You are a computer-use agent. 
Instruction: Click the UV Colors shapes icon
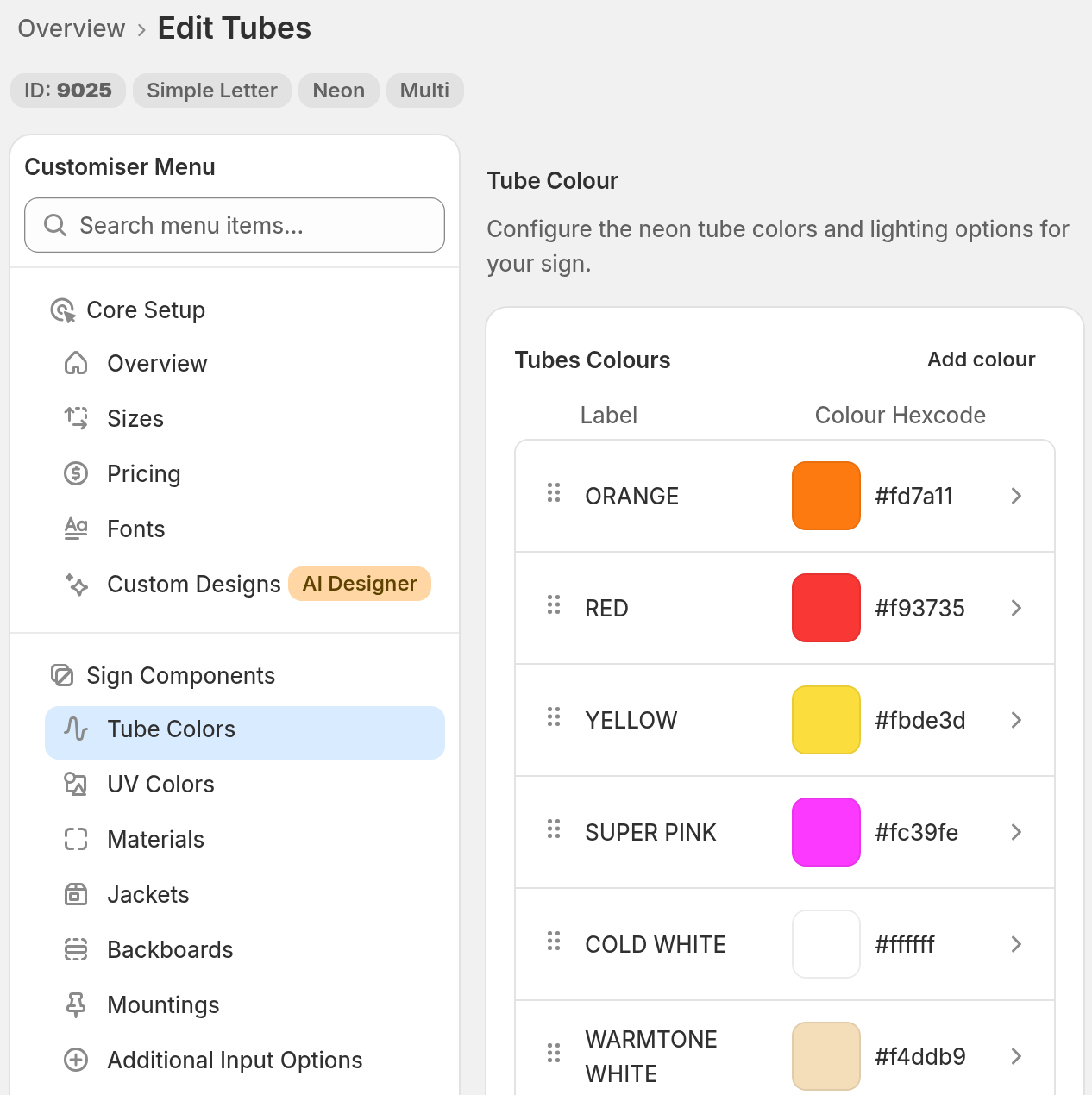coord(76,784)
